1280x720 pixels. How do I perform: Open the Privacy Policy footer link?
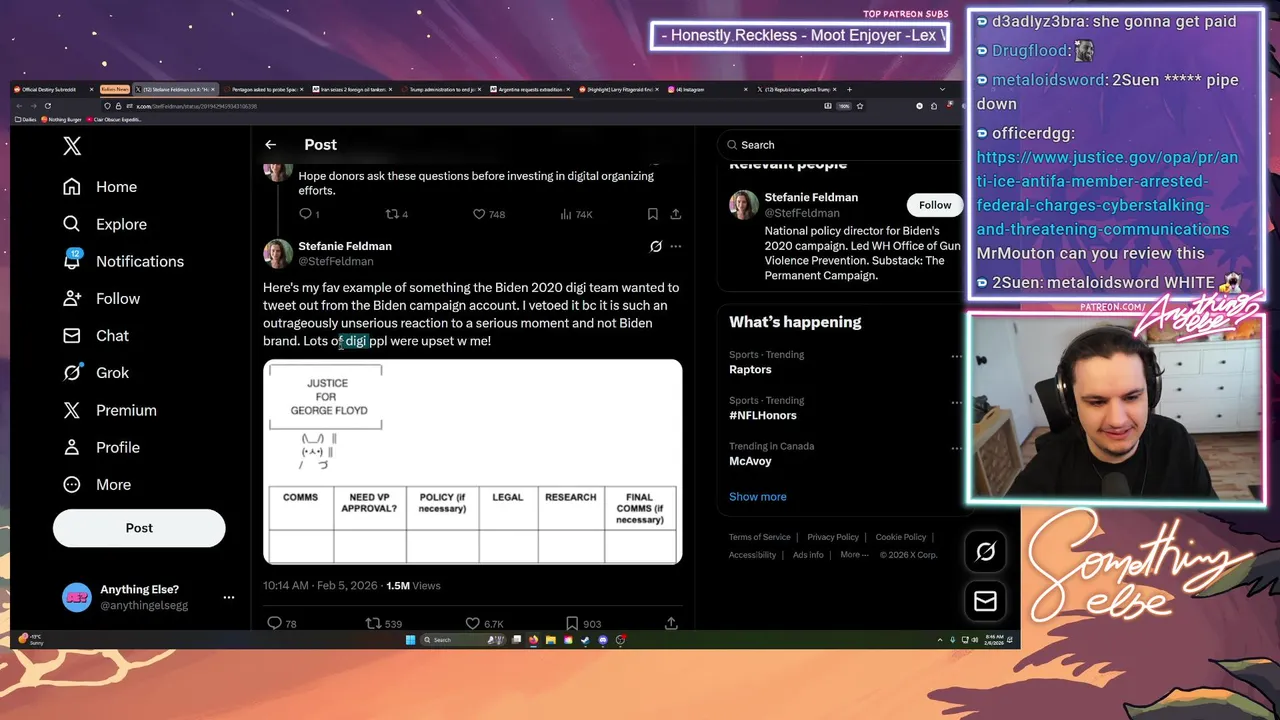[833, 537]
